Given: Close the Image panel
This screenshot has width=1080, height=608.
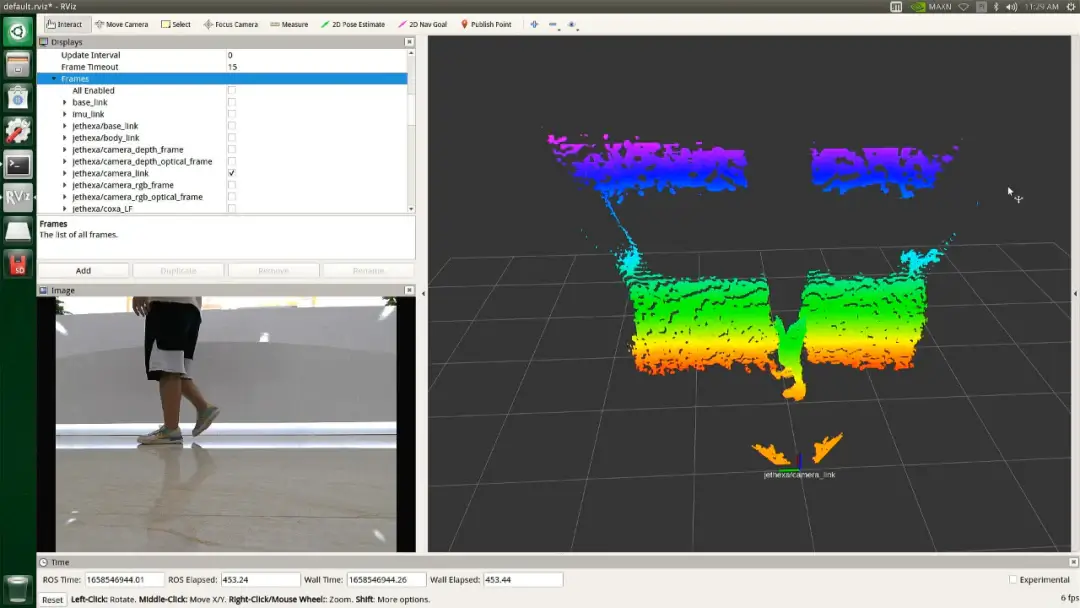Looking at the screenshot, I should coord(409,290).
